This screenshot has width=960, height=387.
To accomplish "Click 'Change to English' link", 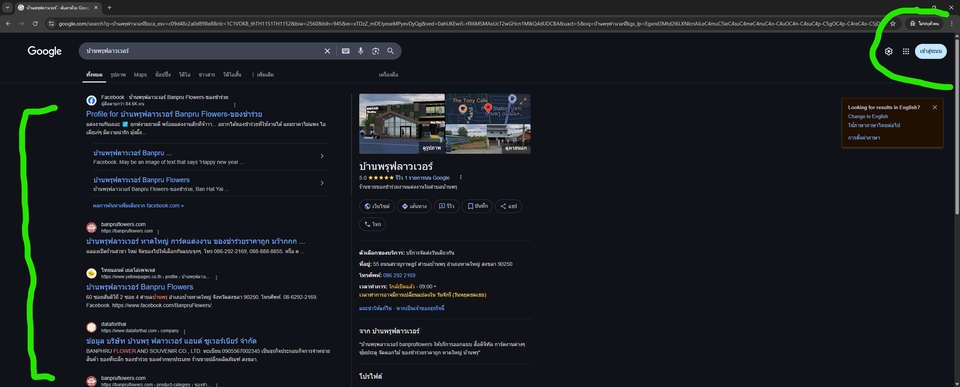I will coord(868,116).
